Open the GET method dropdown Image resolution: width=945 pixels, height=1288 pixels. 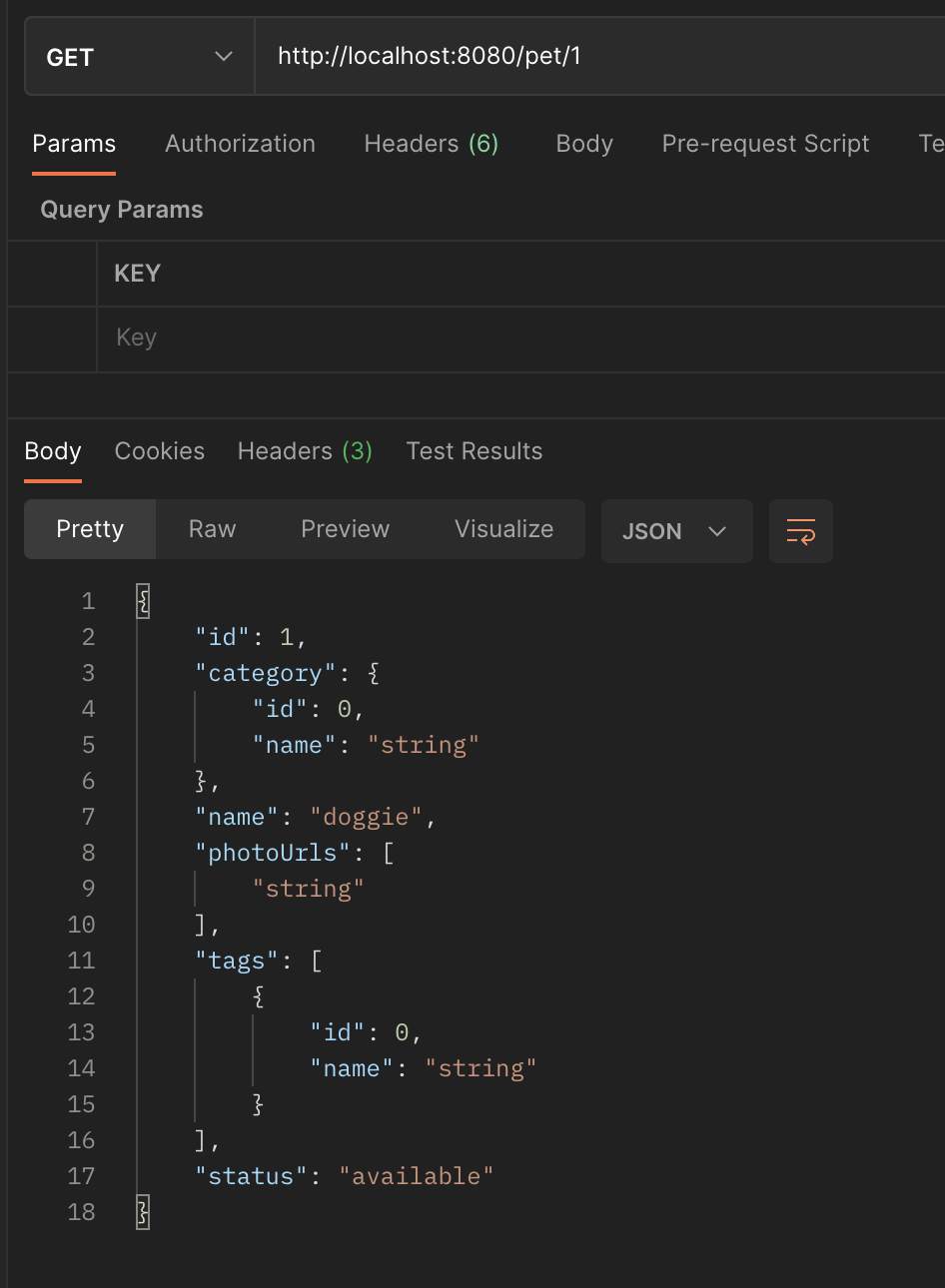(x=139, y=57)
